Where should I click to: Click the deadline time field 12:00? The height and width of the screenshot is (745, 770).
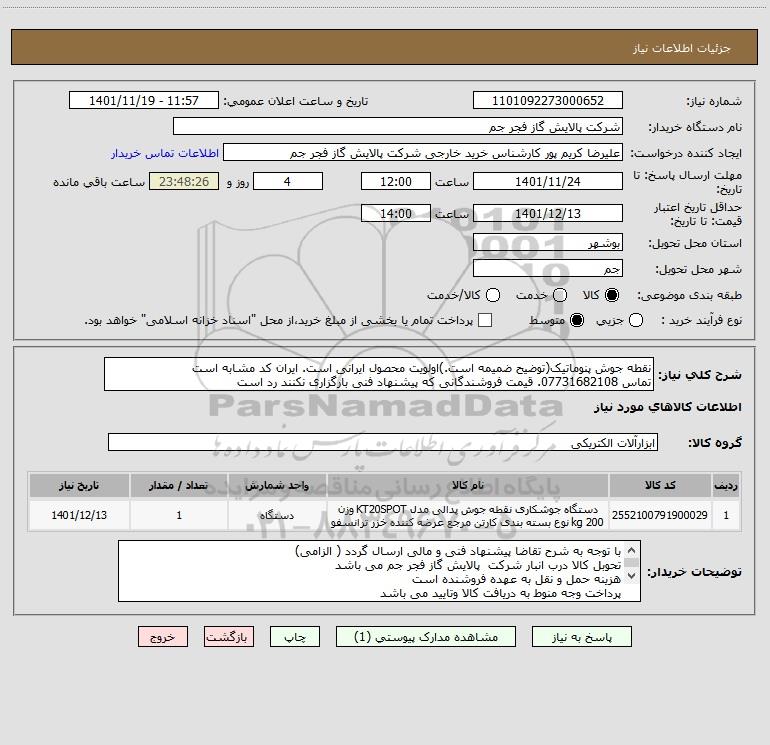(396, 181)
